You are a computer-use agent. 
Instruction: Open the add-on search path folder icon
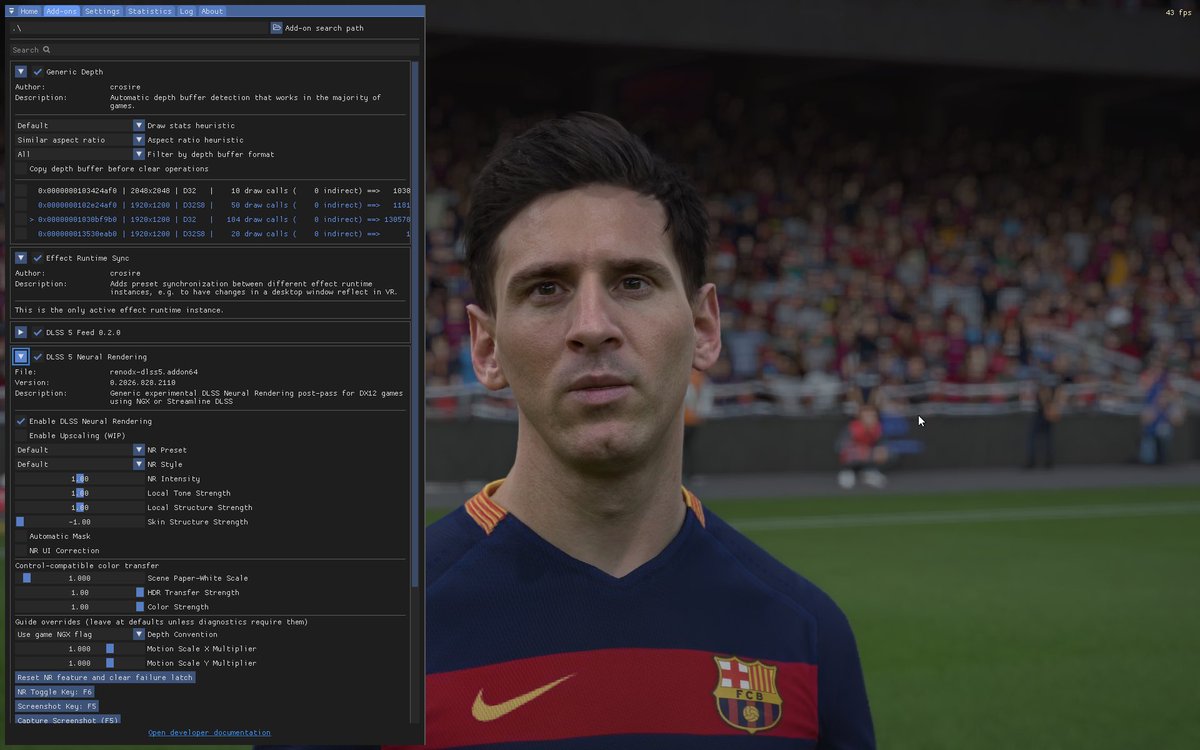277,28
